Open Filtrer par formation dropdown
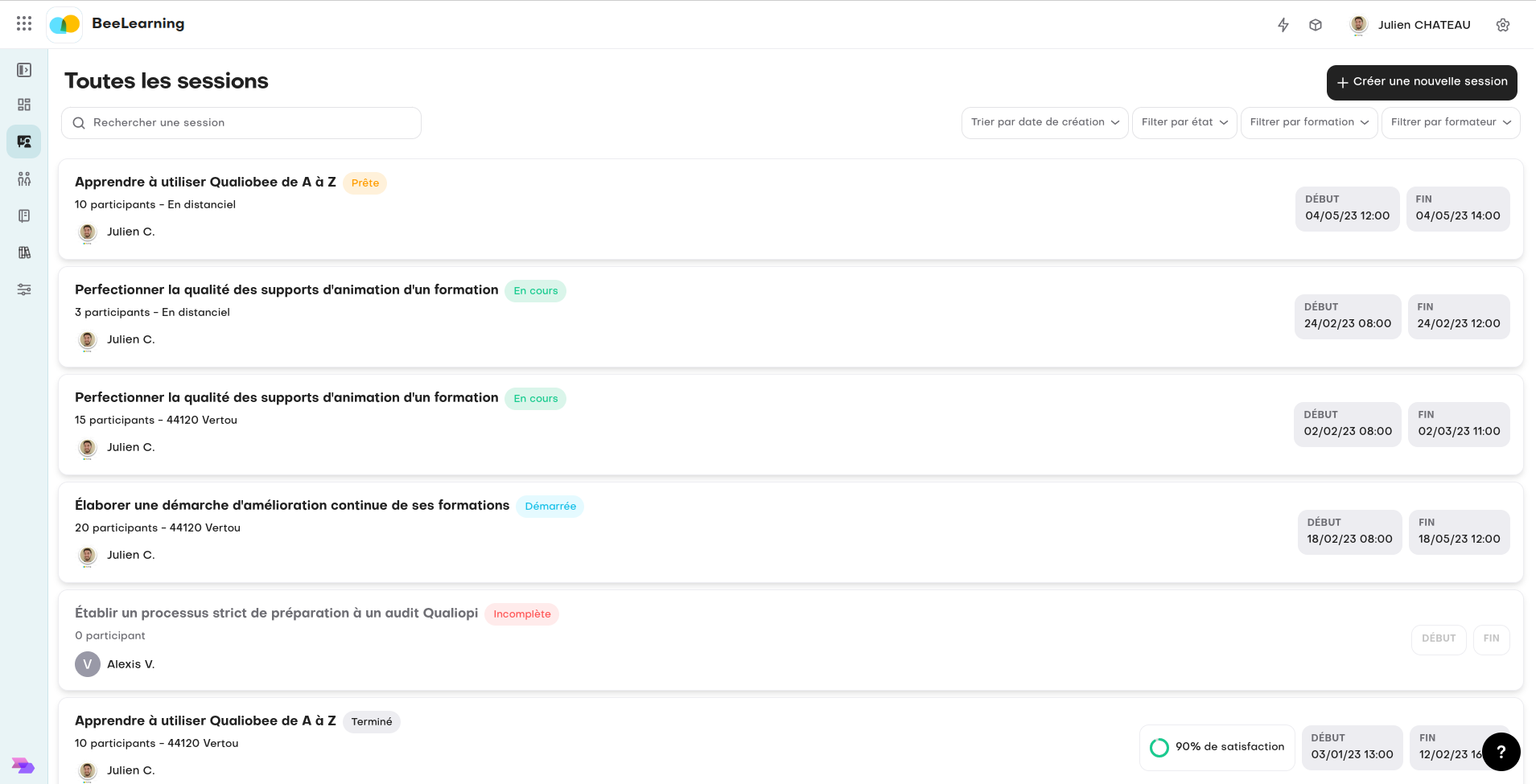The image size is (1536, 784). point(1309,123)
